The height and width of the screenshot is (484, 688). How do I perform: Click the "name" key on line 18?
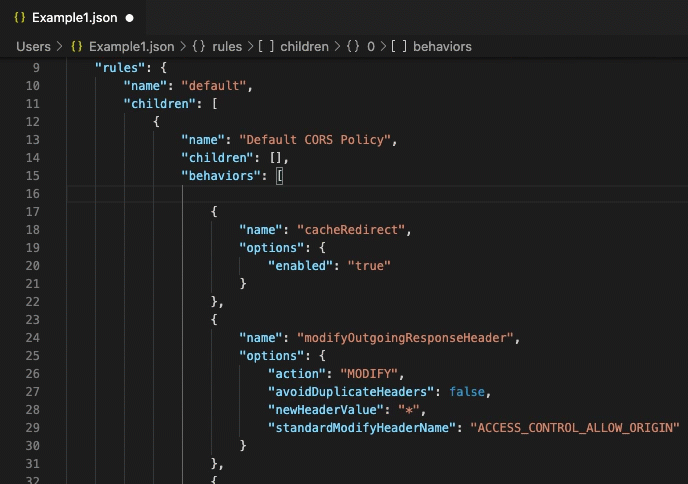point(261,230)
